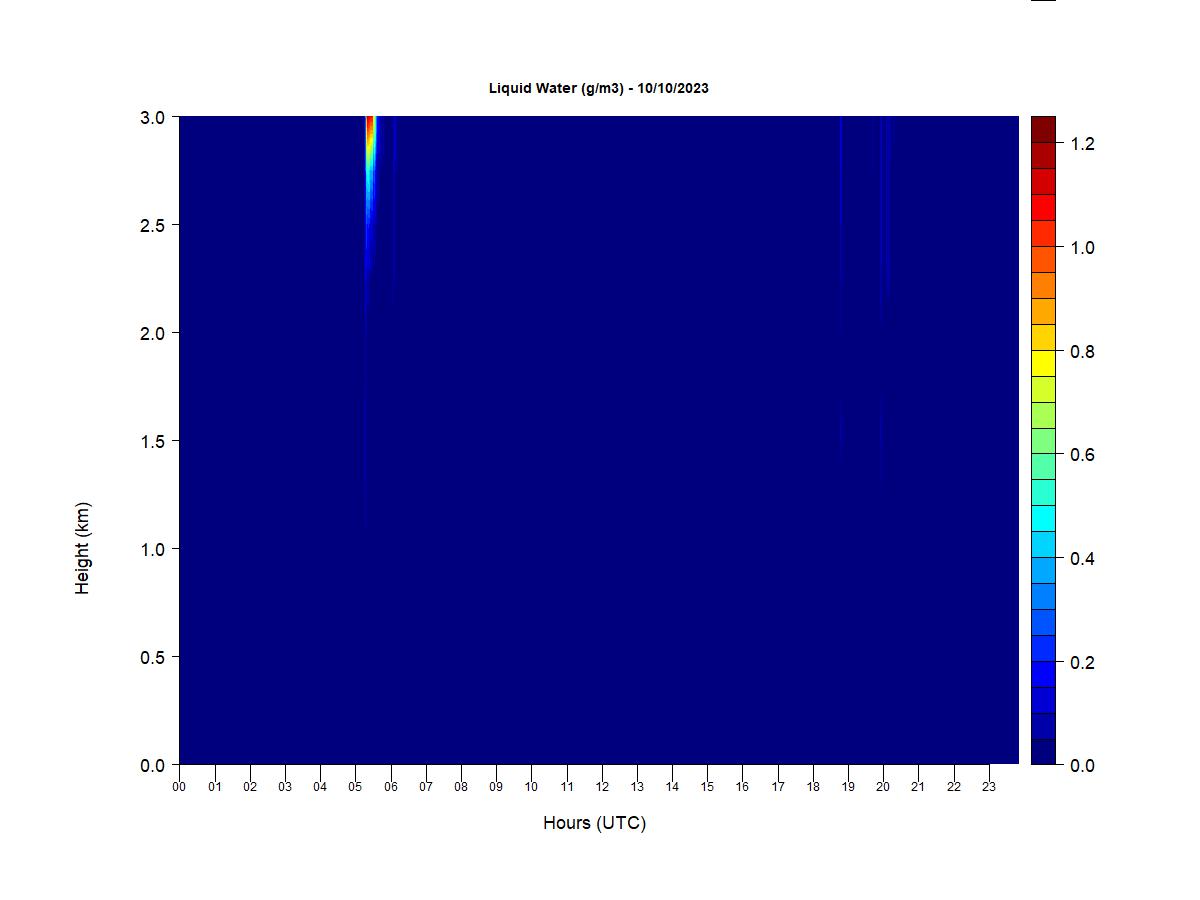Click the hour tick label "03"

pyautogui.click(x=285, y=787)
